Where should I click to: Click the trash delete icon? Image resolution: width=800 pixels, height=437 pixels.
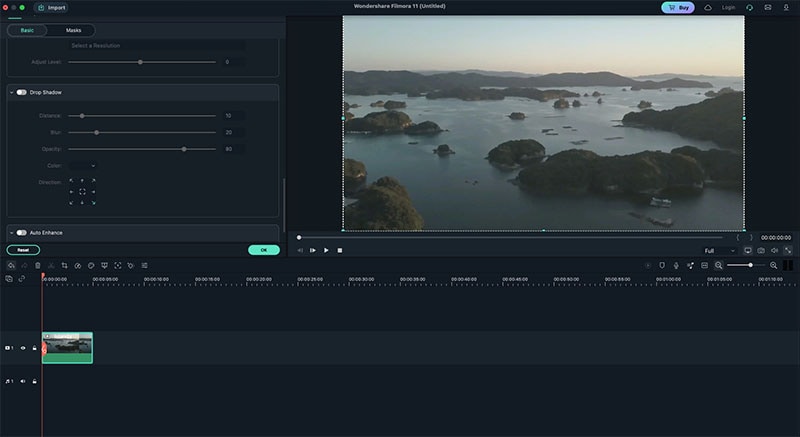pyautogui.click(x=38, y=265)
